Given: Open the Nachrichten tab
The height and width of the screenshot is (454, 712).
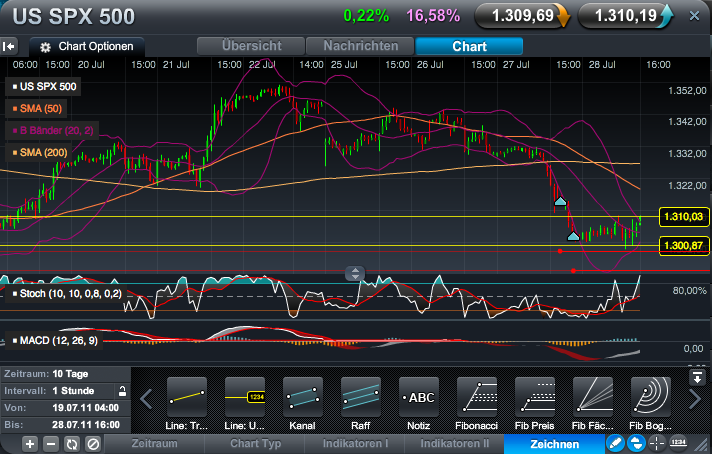Looking at the screenshot, I should coord(361,46).
